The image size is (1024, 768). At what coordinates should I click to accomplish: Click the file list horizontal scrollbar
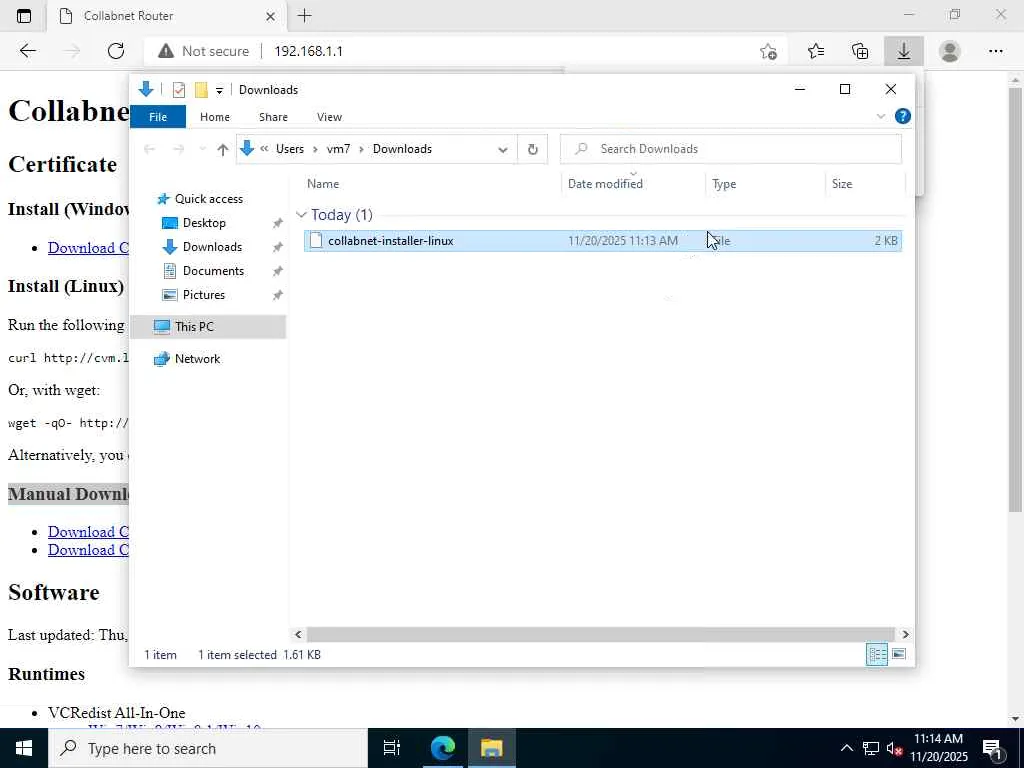[x=600, y=635]
